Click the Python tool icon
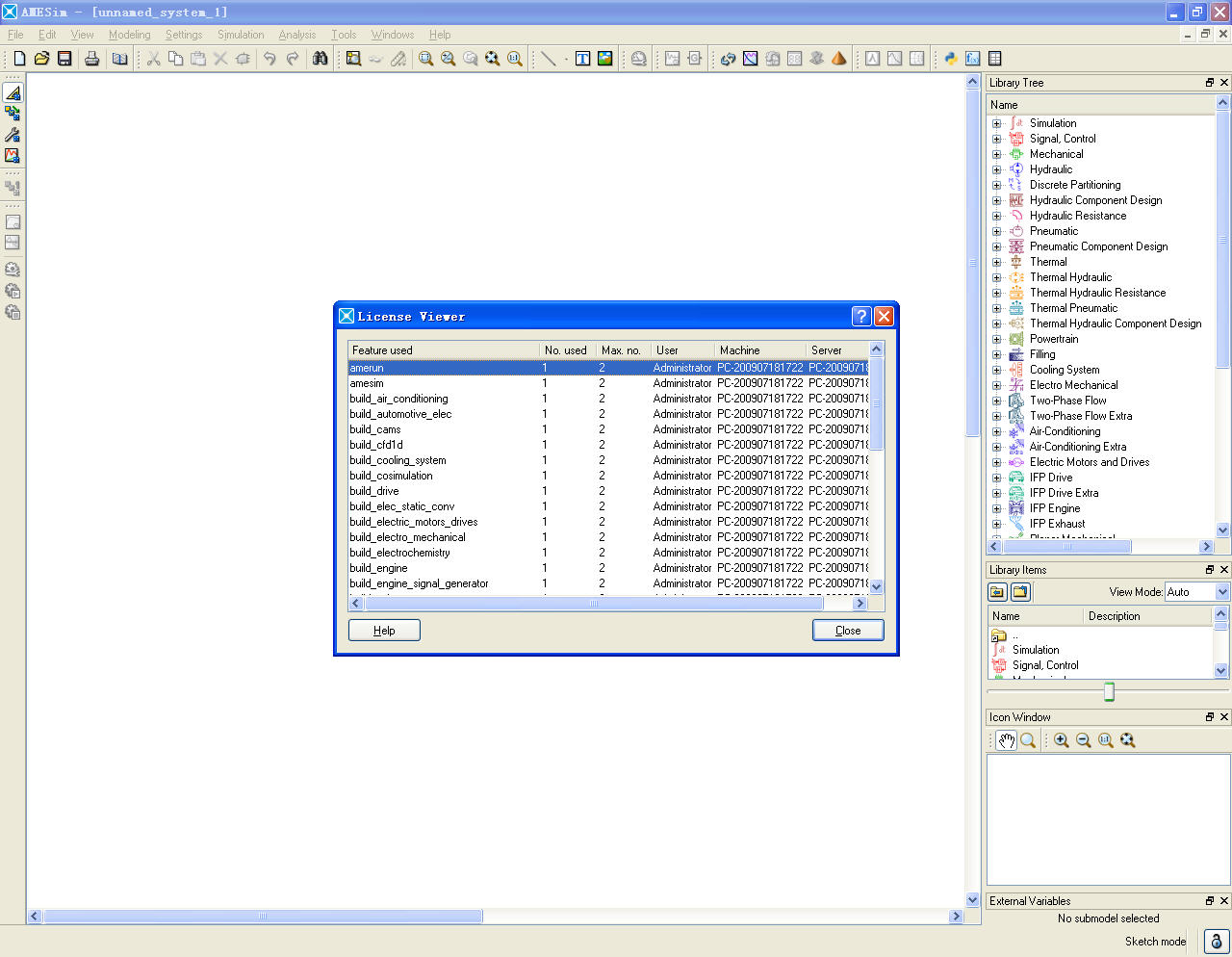The height and width of the screenshot is (957, 1232). (x=950, y=59)
